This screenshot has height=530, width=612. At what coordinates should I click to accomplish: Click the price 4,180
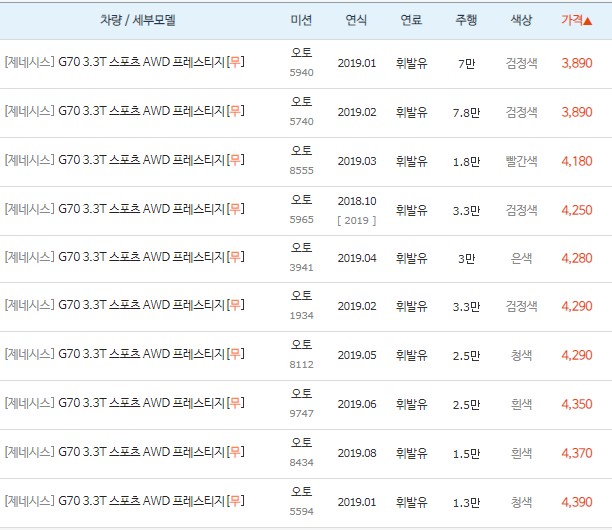coord(576,161)
